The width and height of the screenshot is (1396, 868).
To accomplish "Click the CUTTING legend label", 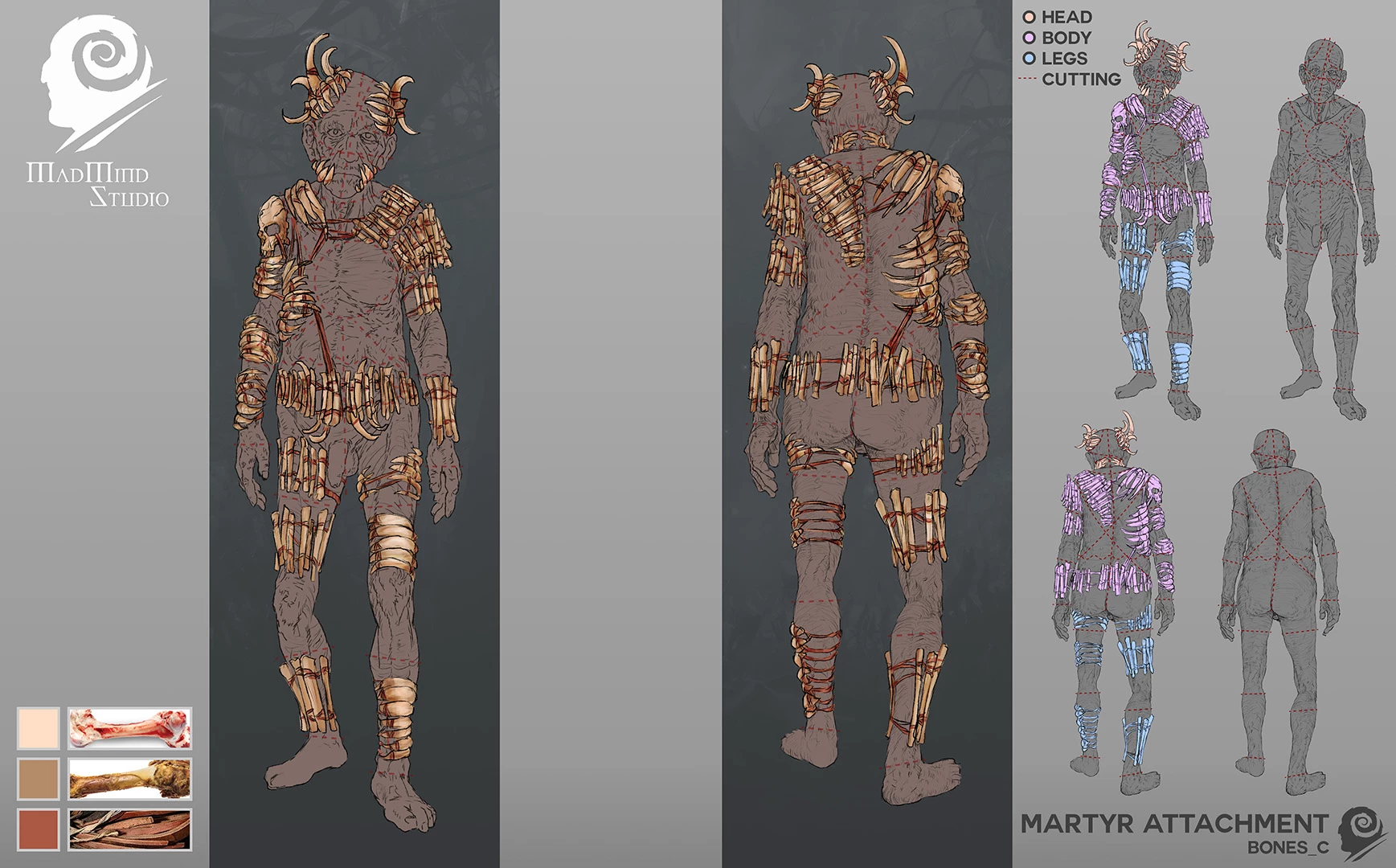I will pyautogui.click(x=1081, y=80).
